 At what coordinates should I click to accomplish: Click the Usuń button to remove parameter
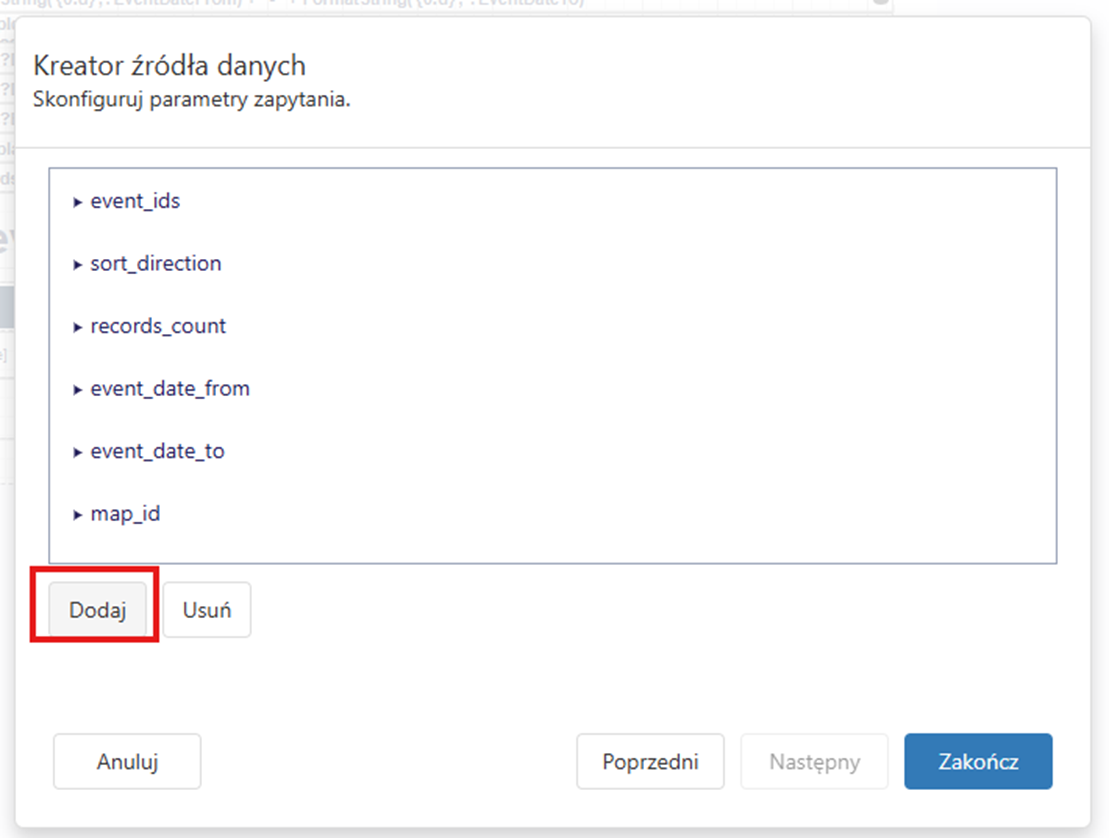click(x=207, y=610)
